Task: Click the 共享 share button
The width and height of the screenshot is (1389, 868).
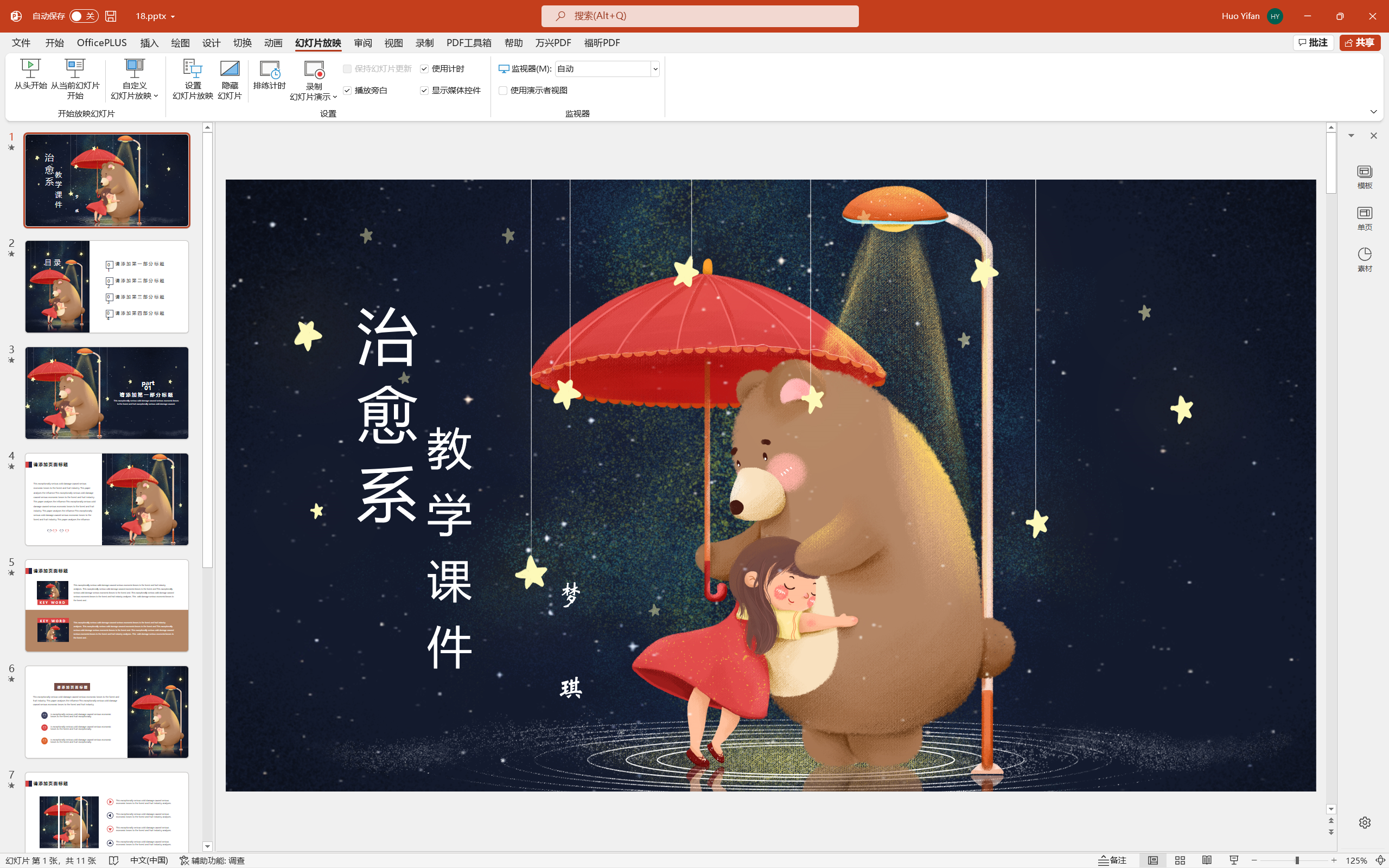Action: coord(1359,42)
